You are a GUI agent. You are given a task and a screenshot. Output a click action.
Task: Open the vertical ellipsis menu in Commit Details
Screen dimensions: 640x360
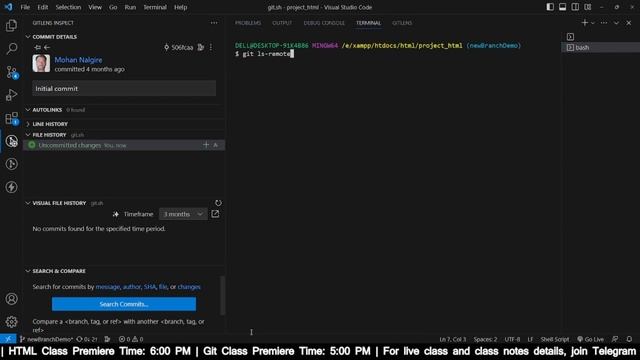(x=211, y=47)
